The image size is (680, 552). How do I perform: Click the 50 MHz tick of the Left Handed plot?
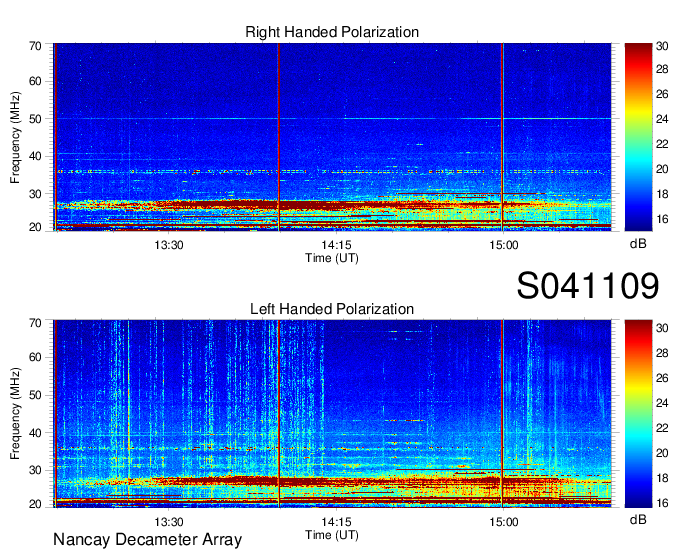click(x=35, y=395)
